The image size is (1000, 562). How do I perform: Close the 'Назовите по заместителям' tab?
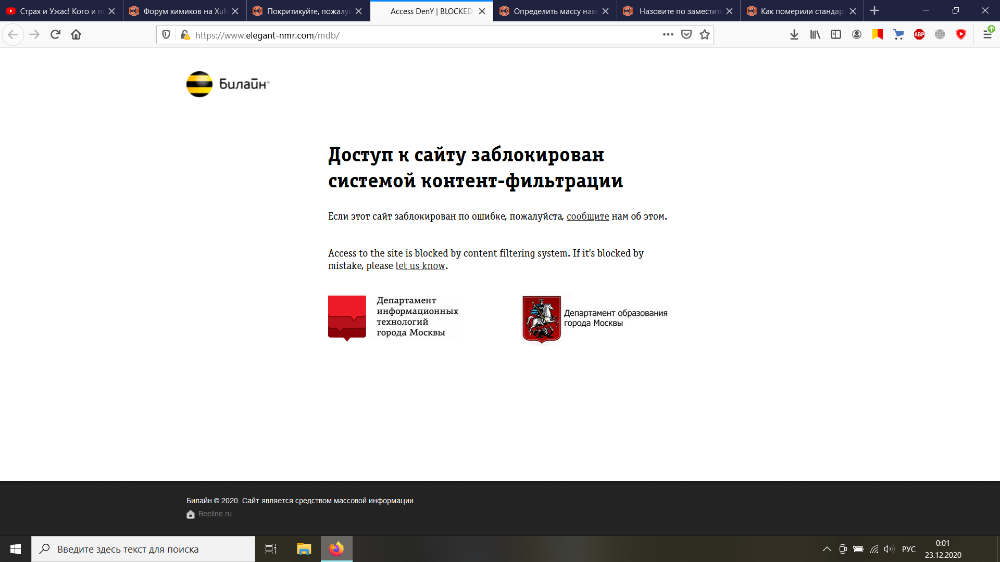click(729, 11)
